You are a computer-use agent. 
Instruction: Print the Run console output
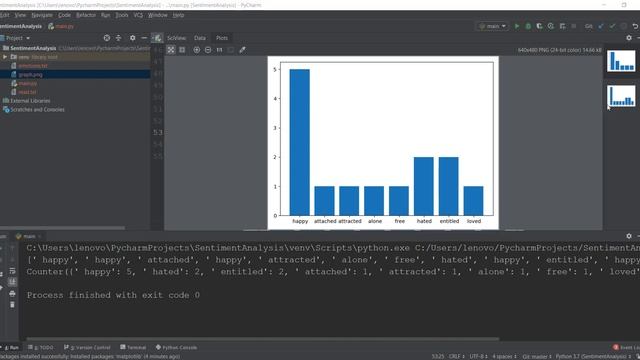(x=12, y=293)
